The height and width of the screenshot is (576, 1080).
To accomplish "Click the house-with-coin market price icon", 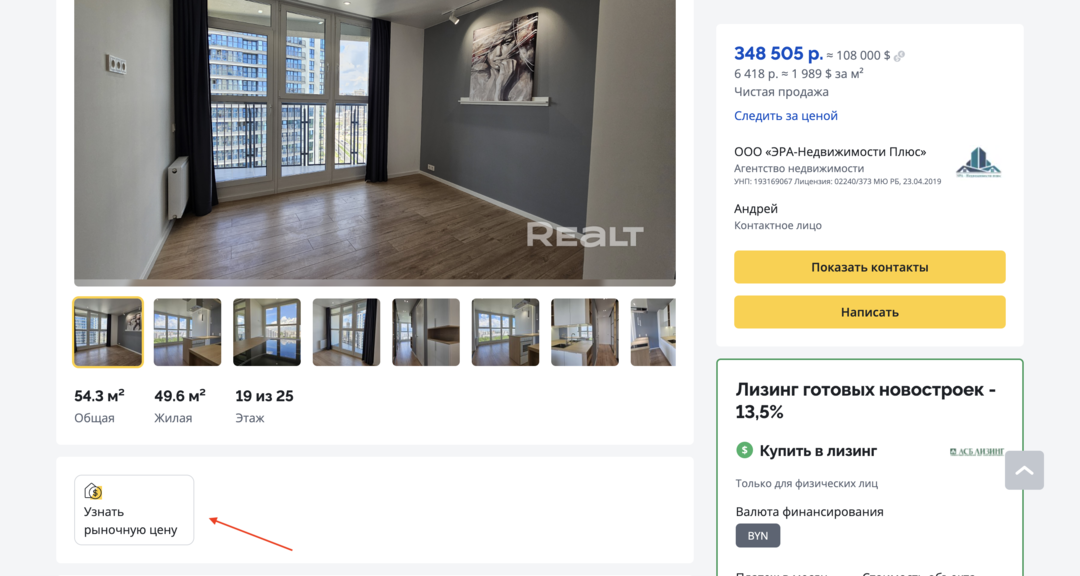I will pyautogui.click(x=93, y=491).
